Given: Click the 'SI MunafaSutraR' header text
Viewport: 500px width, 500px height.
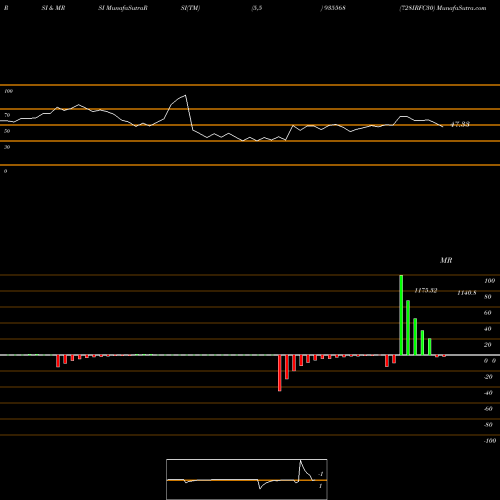Looking at the screenshot, I should pos(123,8).
